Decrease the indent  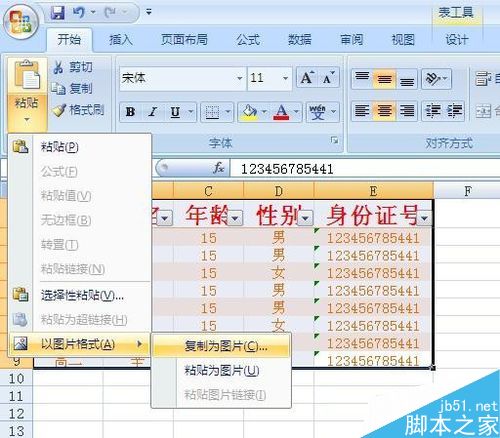[x=432, y=111]
